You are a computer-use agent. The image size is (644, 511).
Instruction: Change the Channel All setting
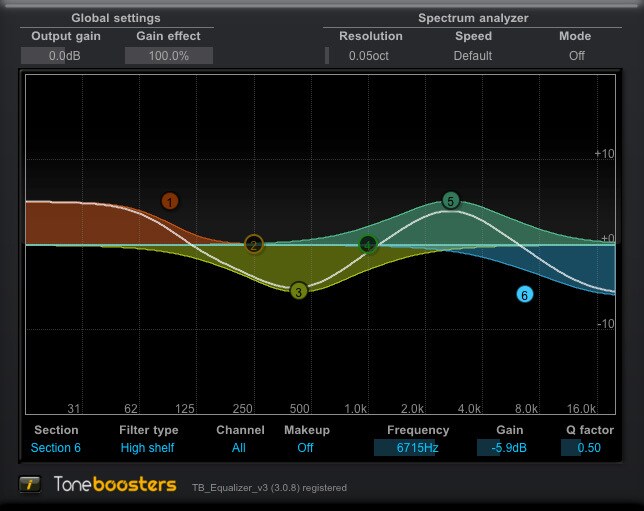coord(239,448)
